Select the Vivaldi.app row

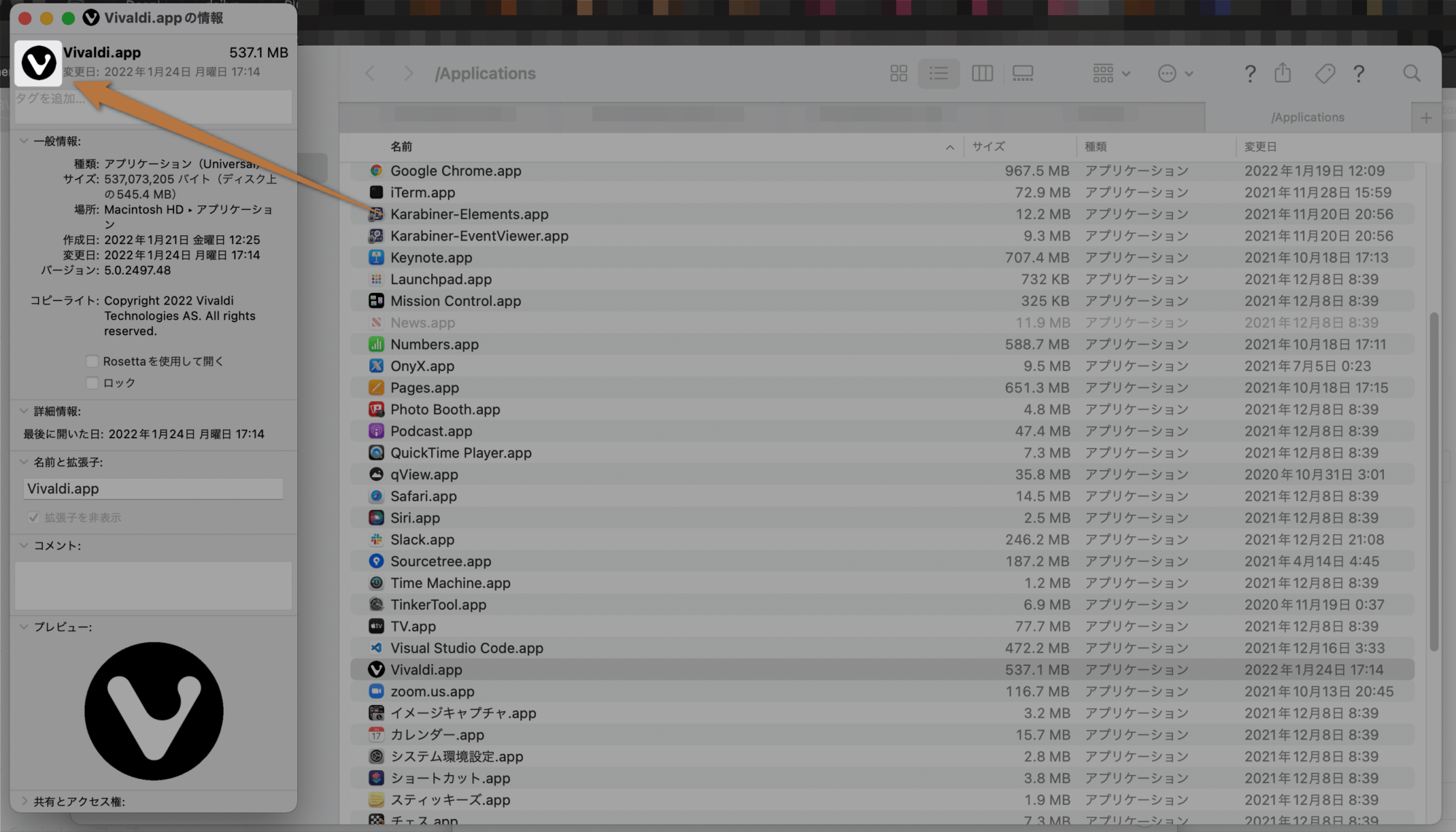click(882, 670)
